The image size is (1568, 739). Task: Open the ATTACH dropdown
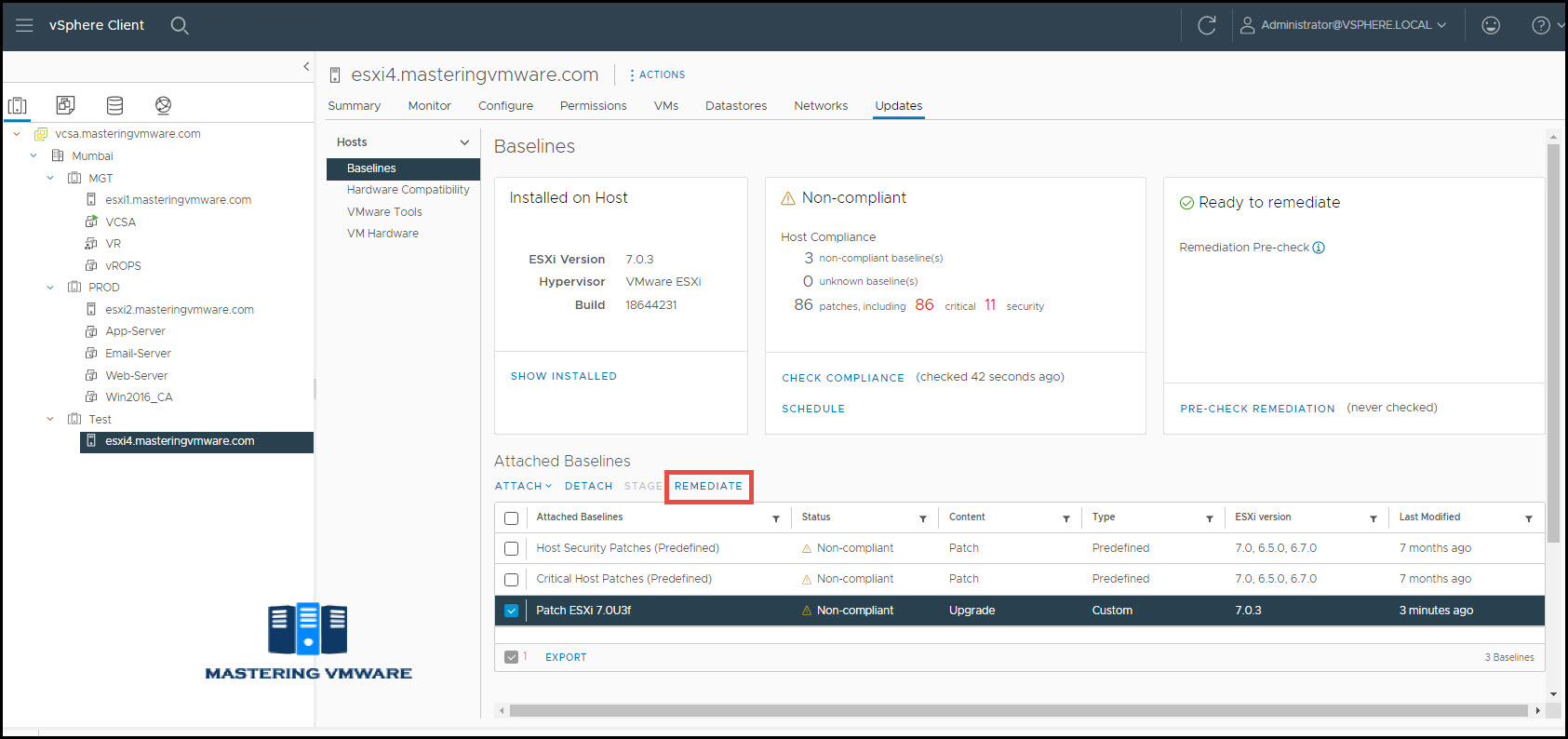523,486
